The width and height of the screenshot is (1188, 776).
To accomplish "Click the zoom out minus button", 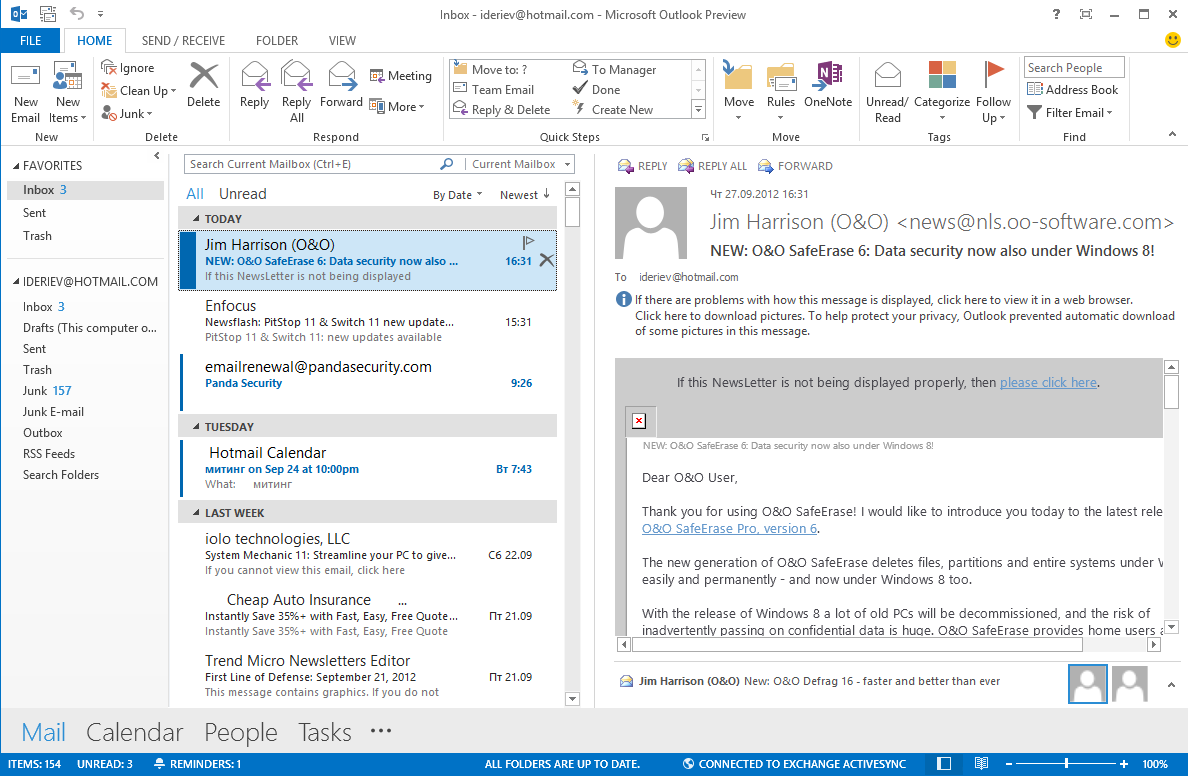I will pos(1008,764).
